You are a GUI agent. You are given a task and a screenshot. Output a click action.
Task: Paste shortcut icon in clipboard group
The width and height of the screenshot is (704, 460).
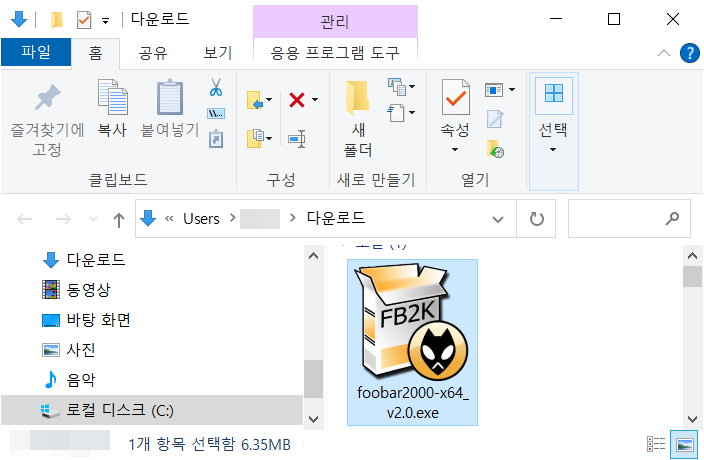[216, 139]
